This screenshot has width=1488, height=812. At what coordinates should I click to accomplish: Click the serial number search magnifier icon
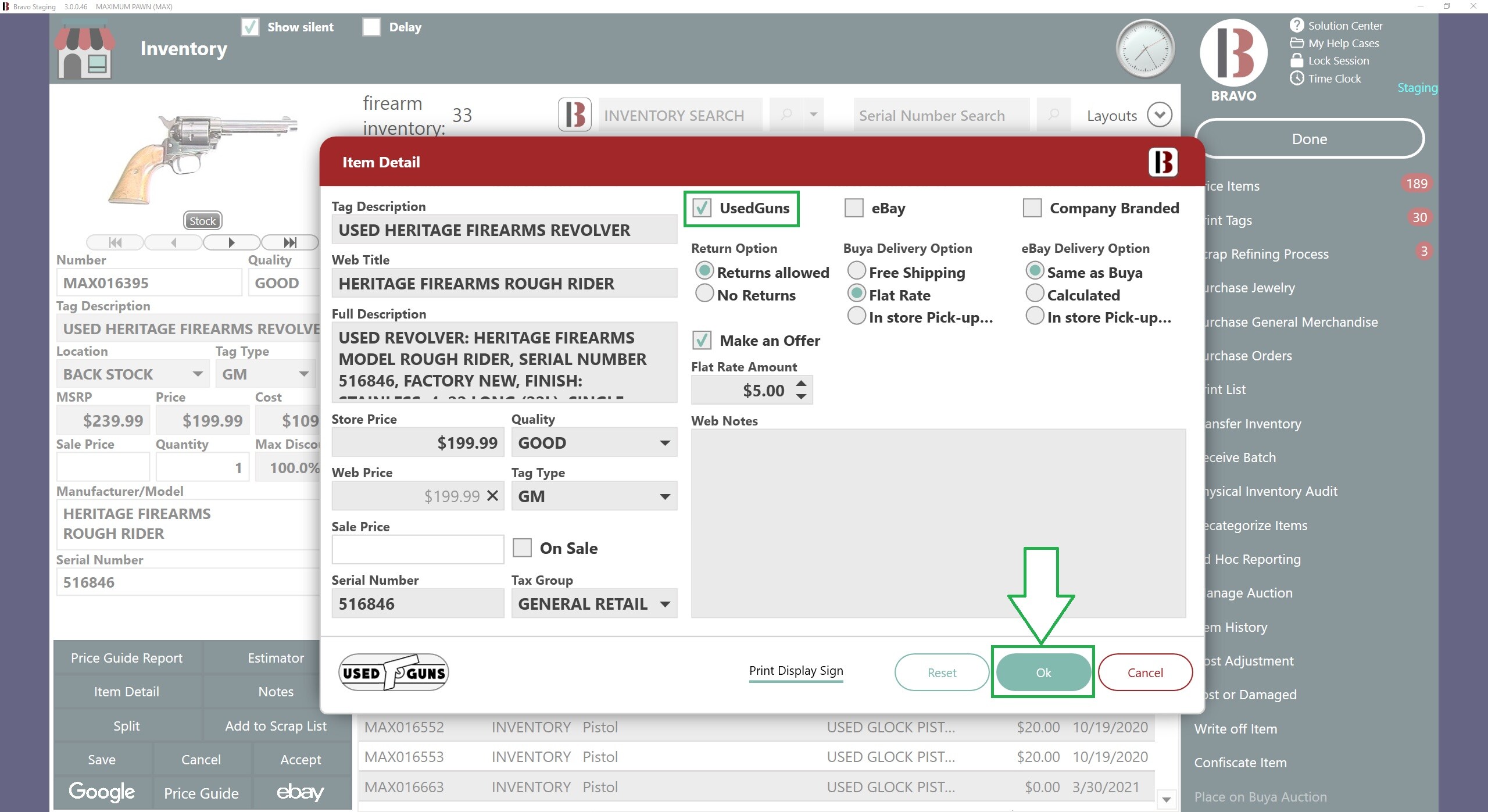(x=1053, y=115)
